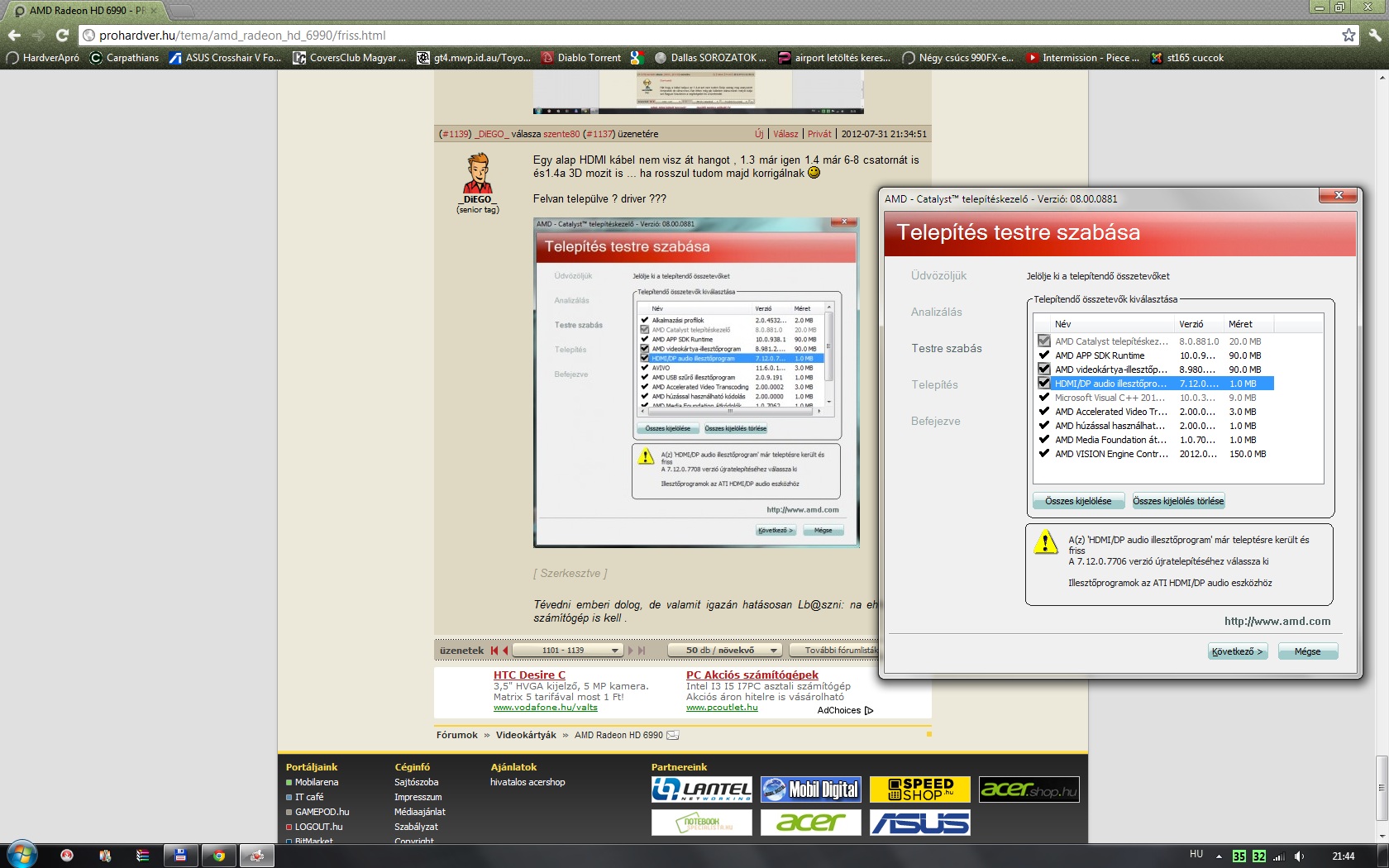Click Összes kijelölés törlése button

[x=1178, y=501]
